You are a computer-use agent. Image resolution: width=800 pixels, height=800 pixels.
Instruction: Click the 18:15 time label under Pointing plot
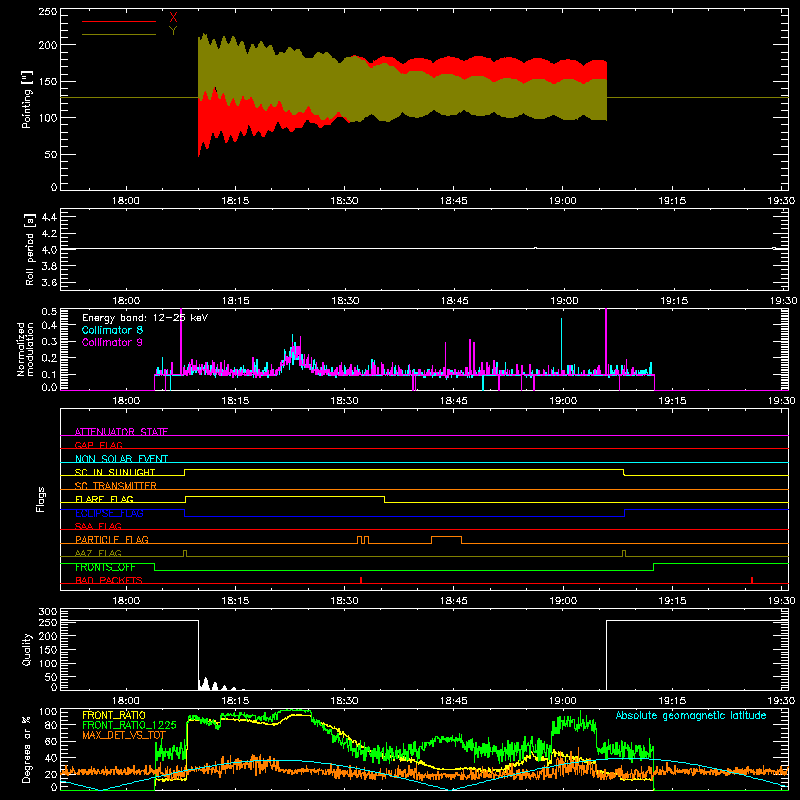[x=235, y=201]
